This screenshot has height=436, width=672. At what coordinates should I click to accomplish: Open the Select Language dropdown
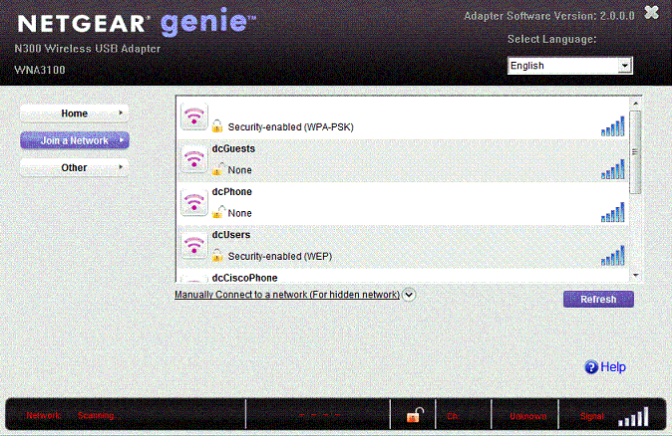click(625, 66)
